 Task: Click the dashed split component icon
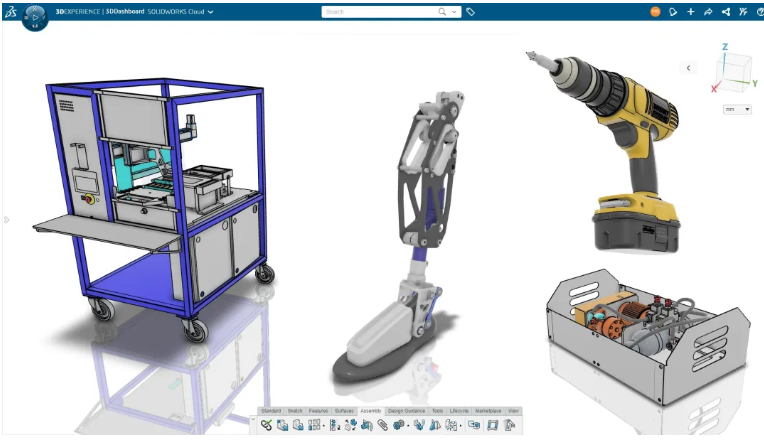(451, 425)
